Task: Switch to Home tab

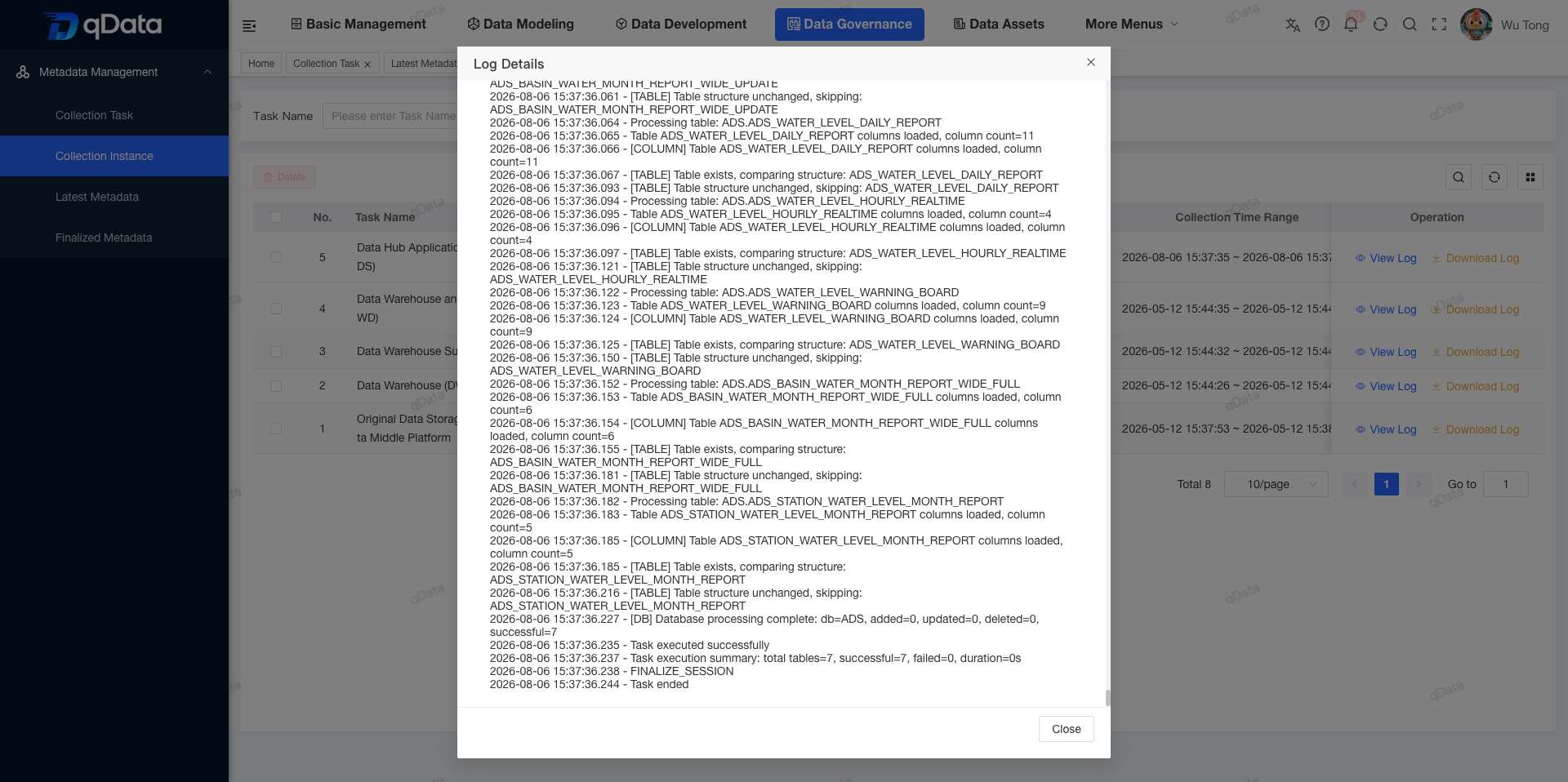Action: click(x=261, y=64)
